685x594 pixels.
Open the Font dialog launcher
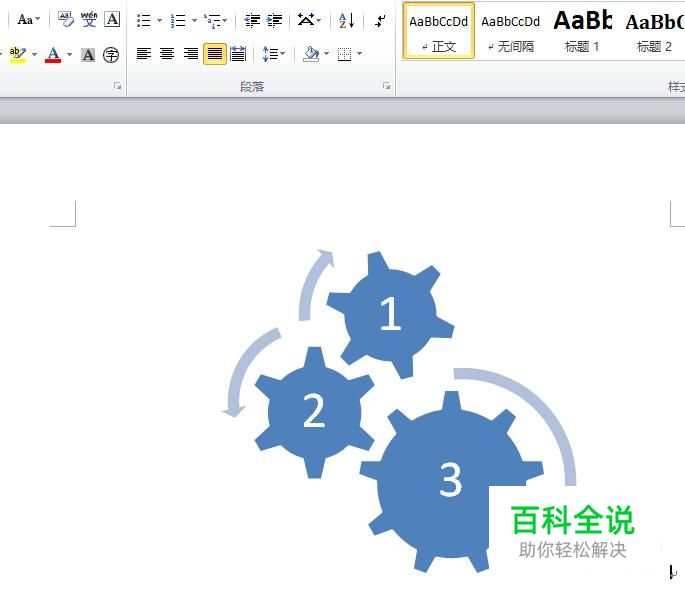pyautogui.click(x=118, y=86)
